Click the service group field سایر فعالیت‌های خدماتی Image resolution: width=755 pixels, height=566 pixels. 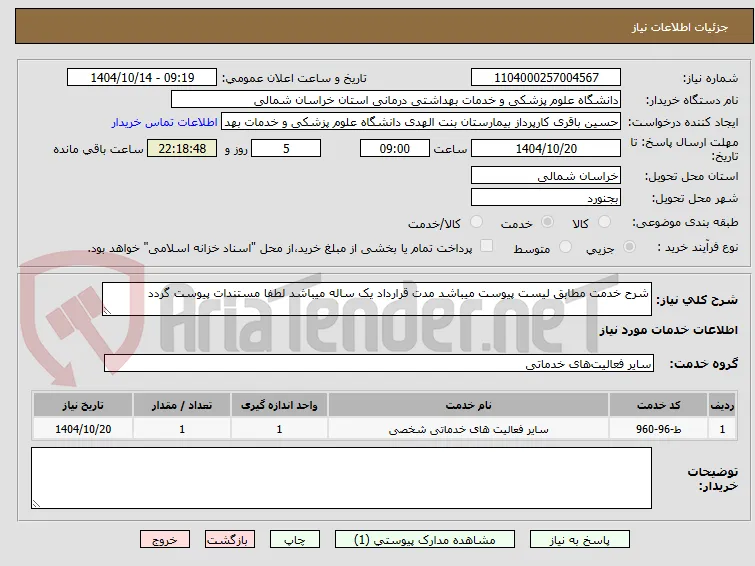(378, 363)
